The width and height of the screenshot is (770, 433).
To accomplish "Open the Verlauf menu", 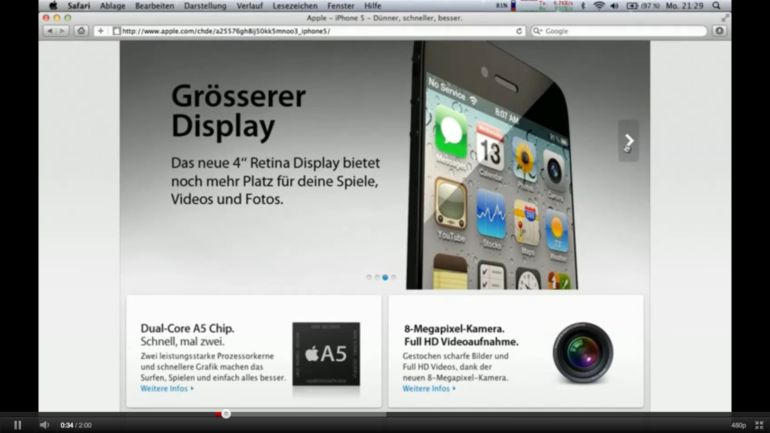I will (249, 6).
